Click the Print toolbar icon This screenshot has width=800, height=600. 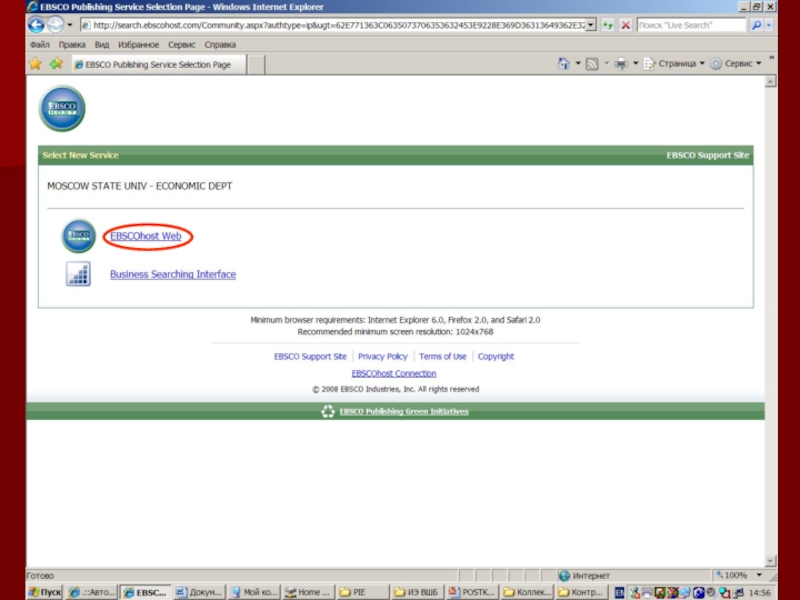[x=621, y=64]
